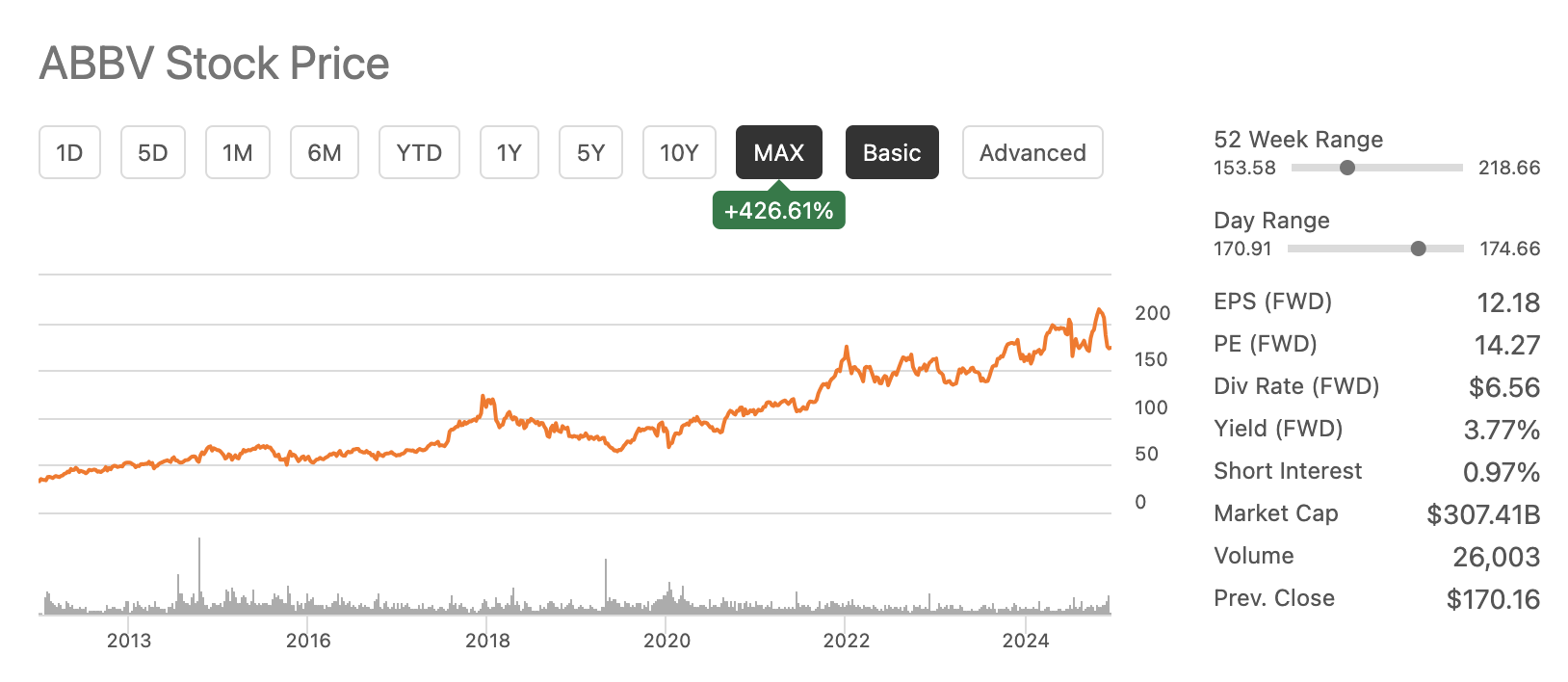
Task: View the 1Y stock performance
Action: pyautogui.click(x=509, y=151)
